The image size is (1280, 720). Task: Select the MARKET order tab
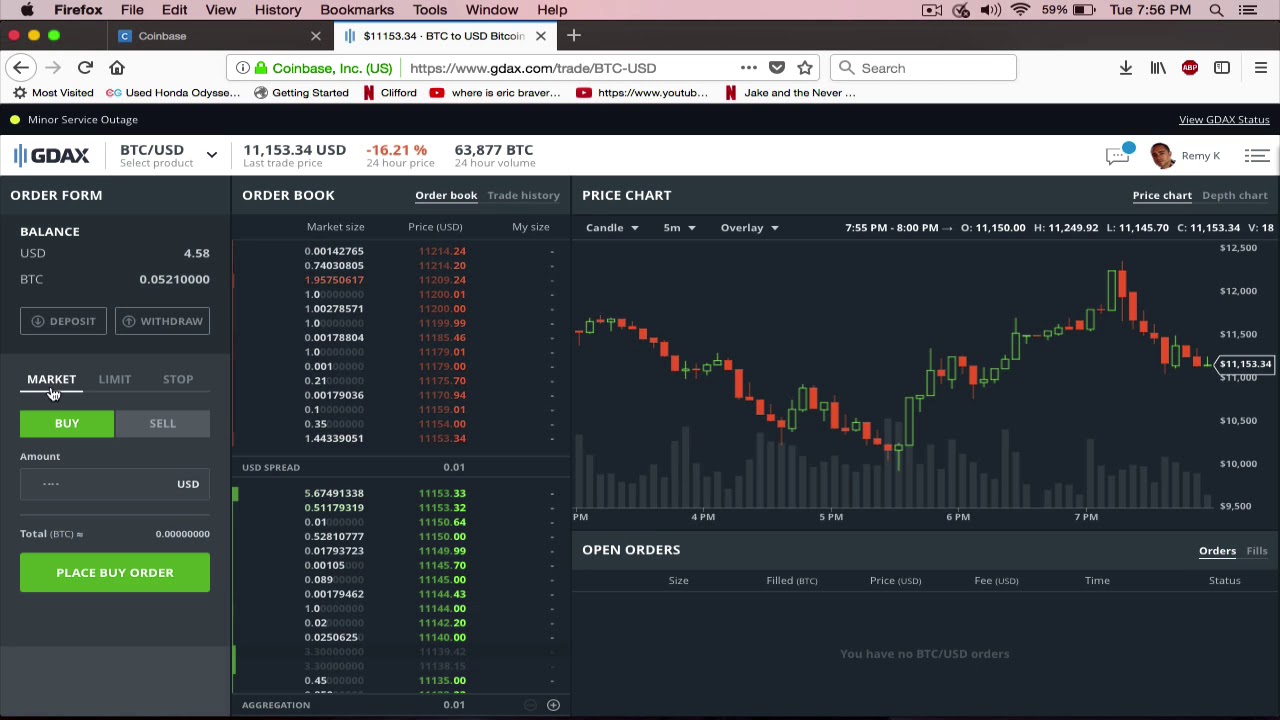tap(51, 379)
